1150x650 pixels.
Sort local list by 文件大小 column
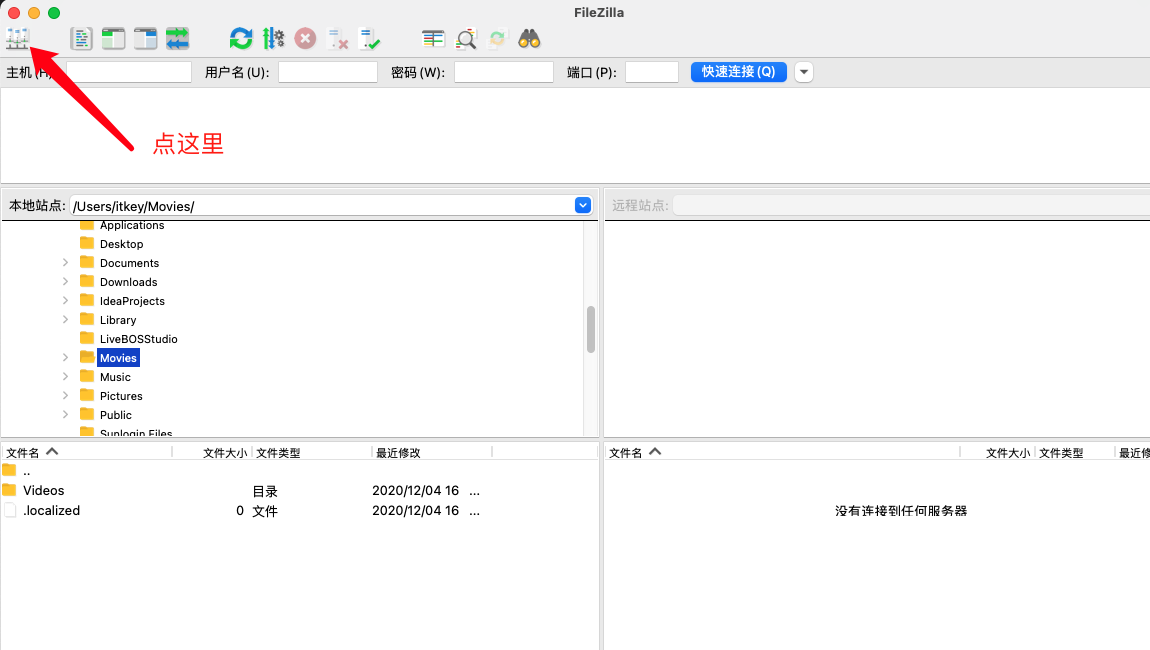pos(213,453)
